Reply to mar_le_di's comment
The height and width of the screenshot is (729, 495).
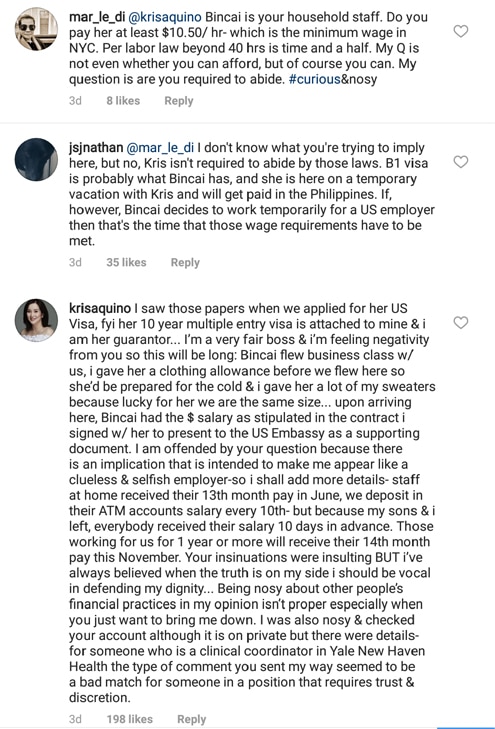pos(179,101)
